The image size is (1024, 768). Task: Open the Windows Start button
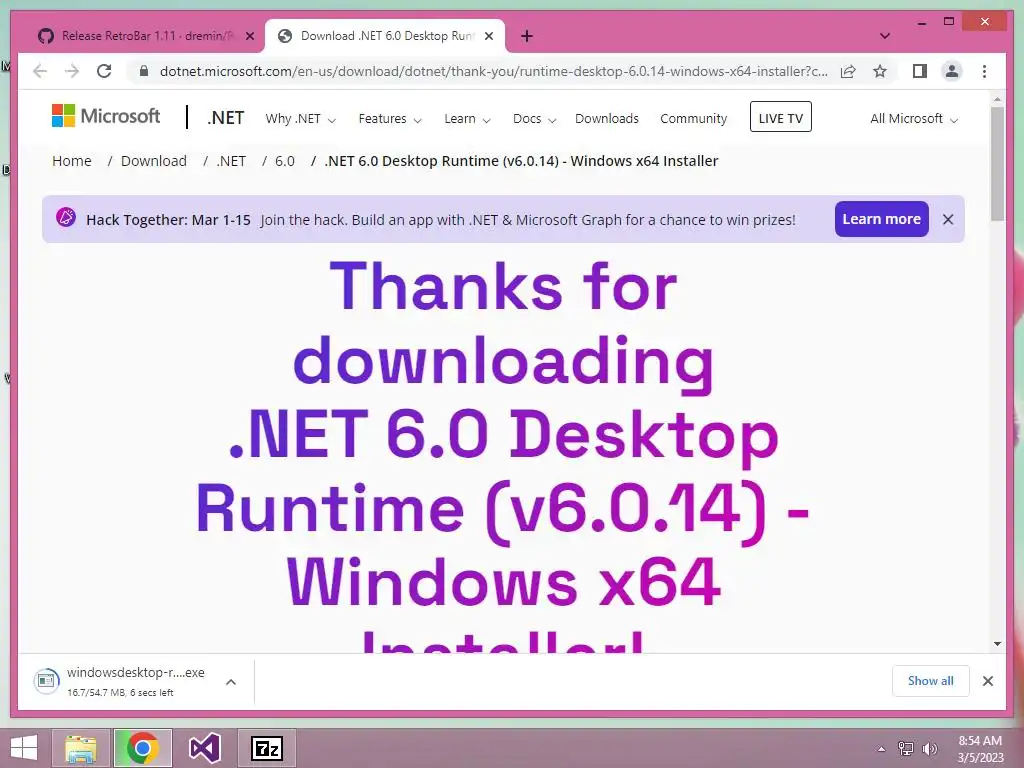click(x=24, y=748)
